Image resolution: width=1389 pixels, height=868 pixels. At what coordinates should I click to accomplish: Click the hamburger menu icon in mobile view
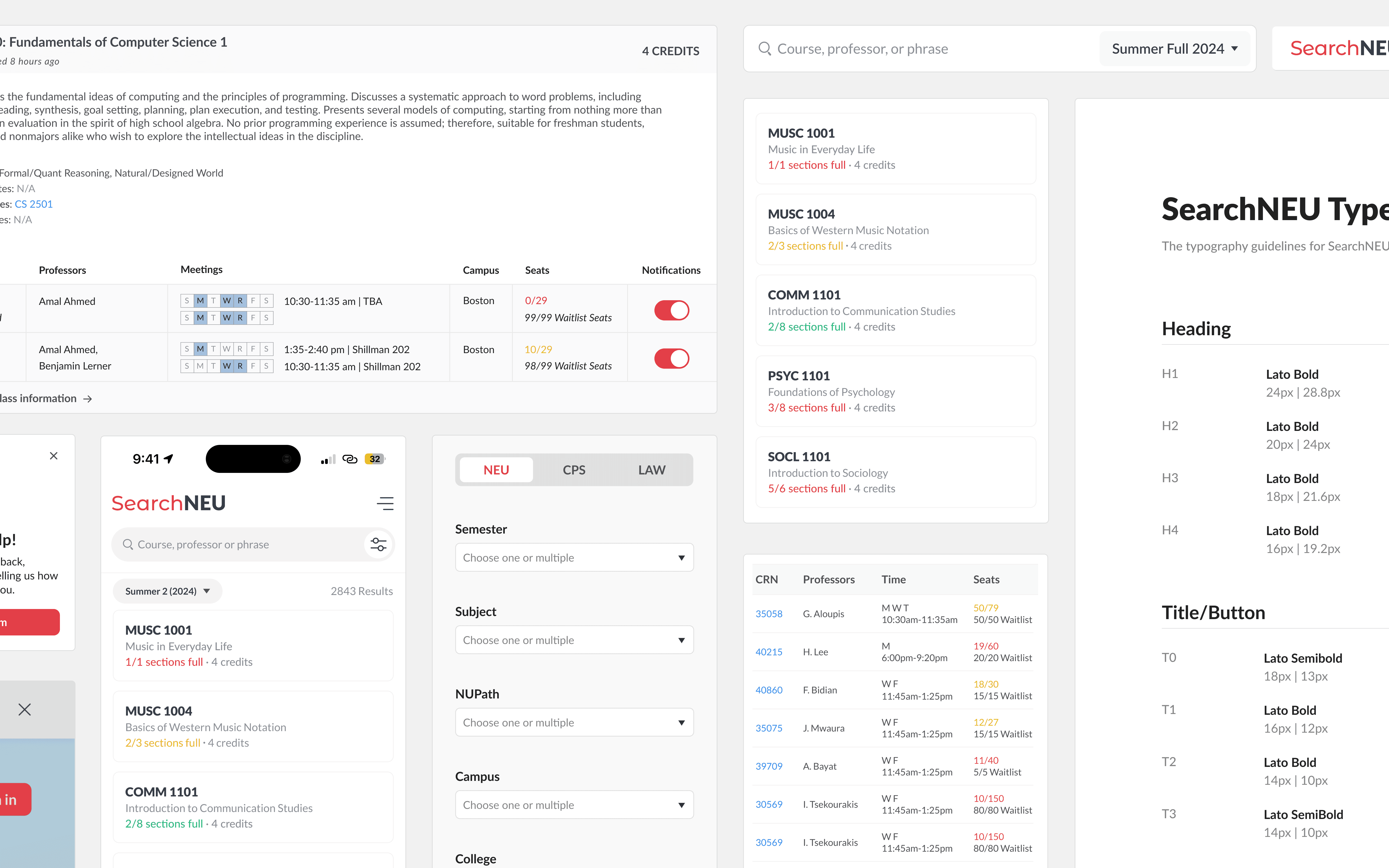click(x=385, y=503)
